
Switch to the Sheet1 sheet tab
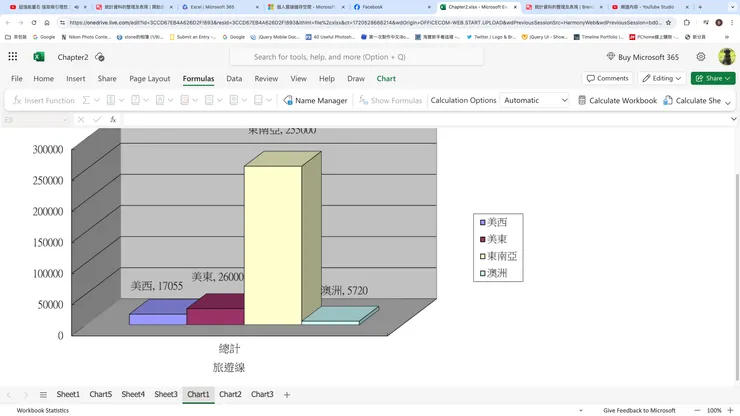(68, 394)
